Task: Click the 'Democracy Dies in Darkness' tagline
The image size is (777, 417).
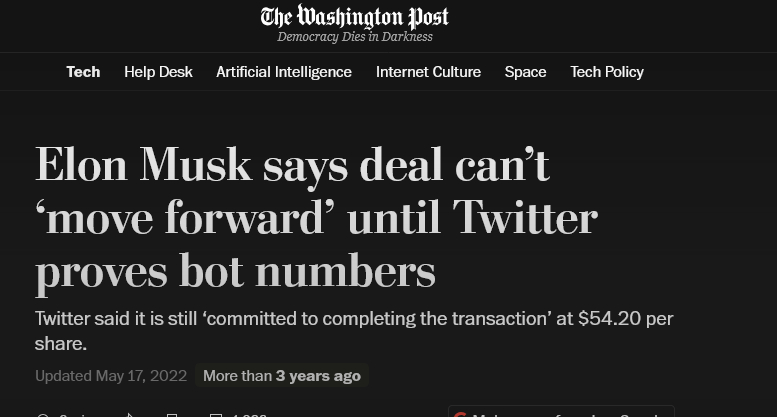Action: coord(355,37)
